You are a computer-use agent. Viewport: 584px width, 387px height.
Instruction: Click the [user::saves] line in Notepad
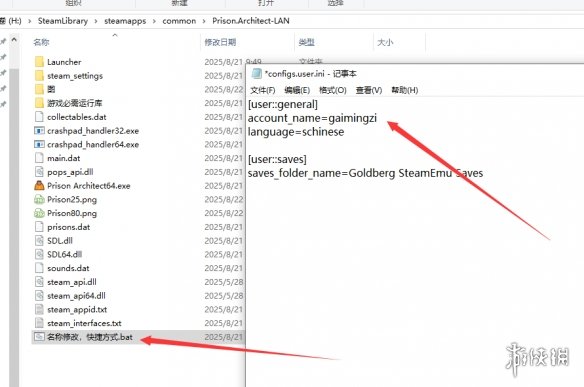[277, 159]
